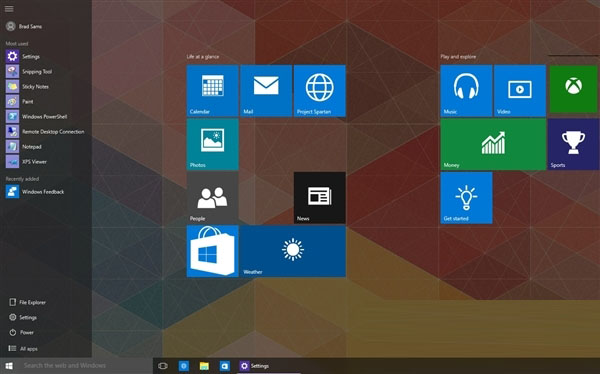
Task: Launch the Project Spartan browser tile
Action: coord(320,91)
